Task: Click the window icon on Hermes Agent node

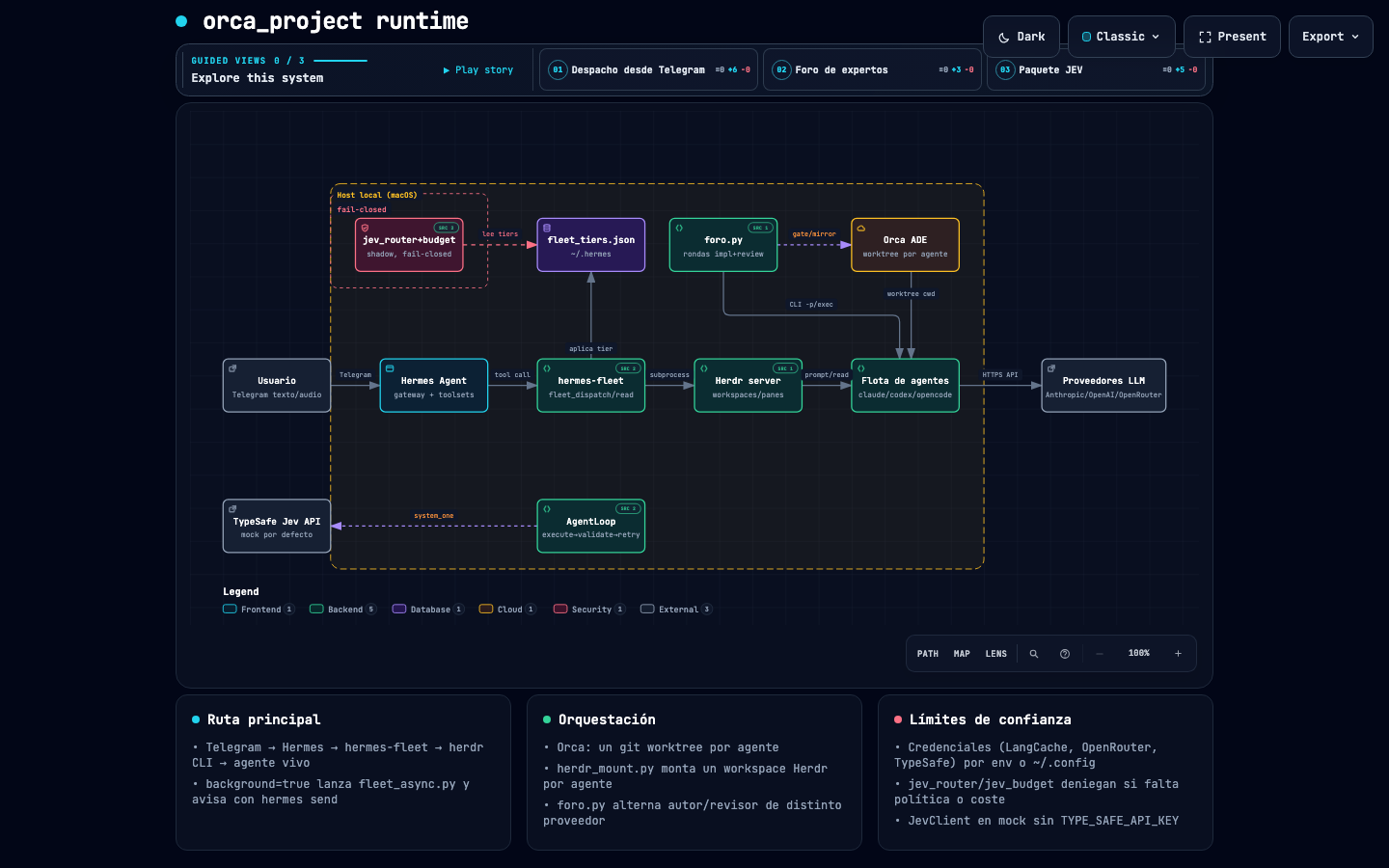Action: (390, 368)
